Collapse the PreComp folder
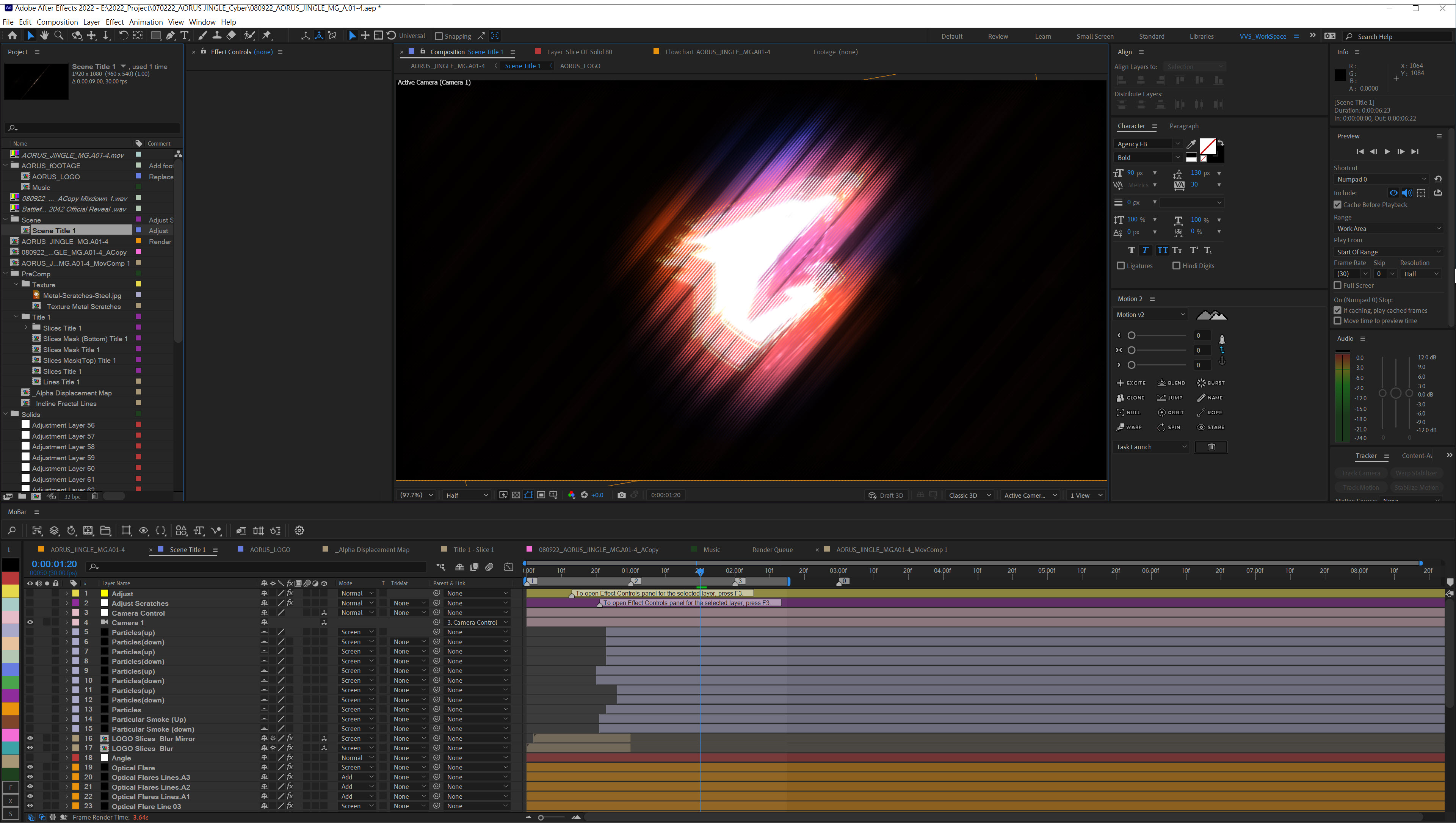 coord(6,274)
